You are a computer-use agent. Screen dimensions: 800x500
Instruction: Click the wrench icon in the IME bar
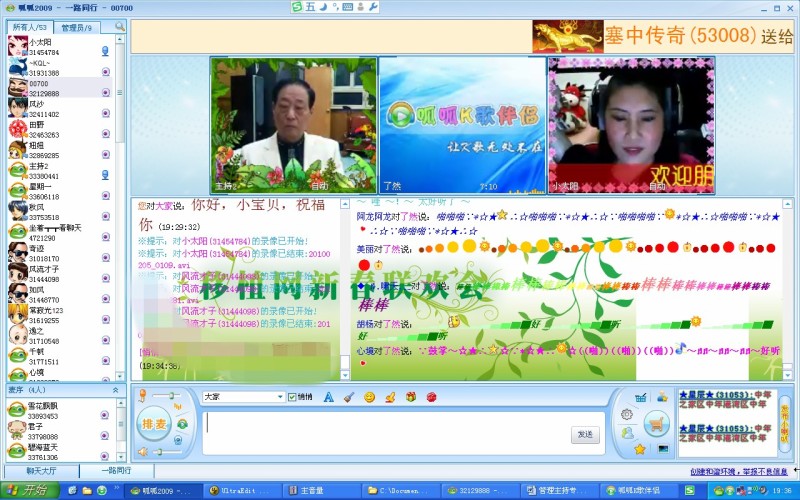tap(373, 7)
